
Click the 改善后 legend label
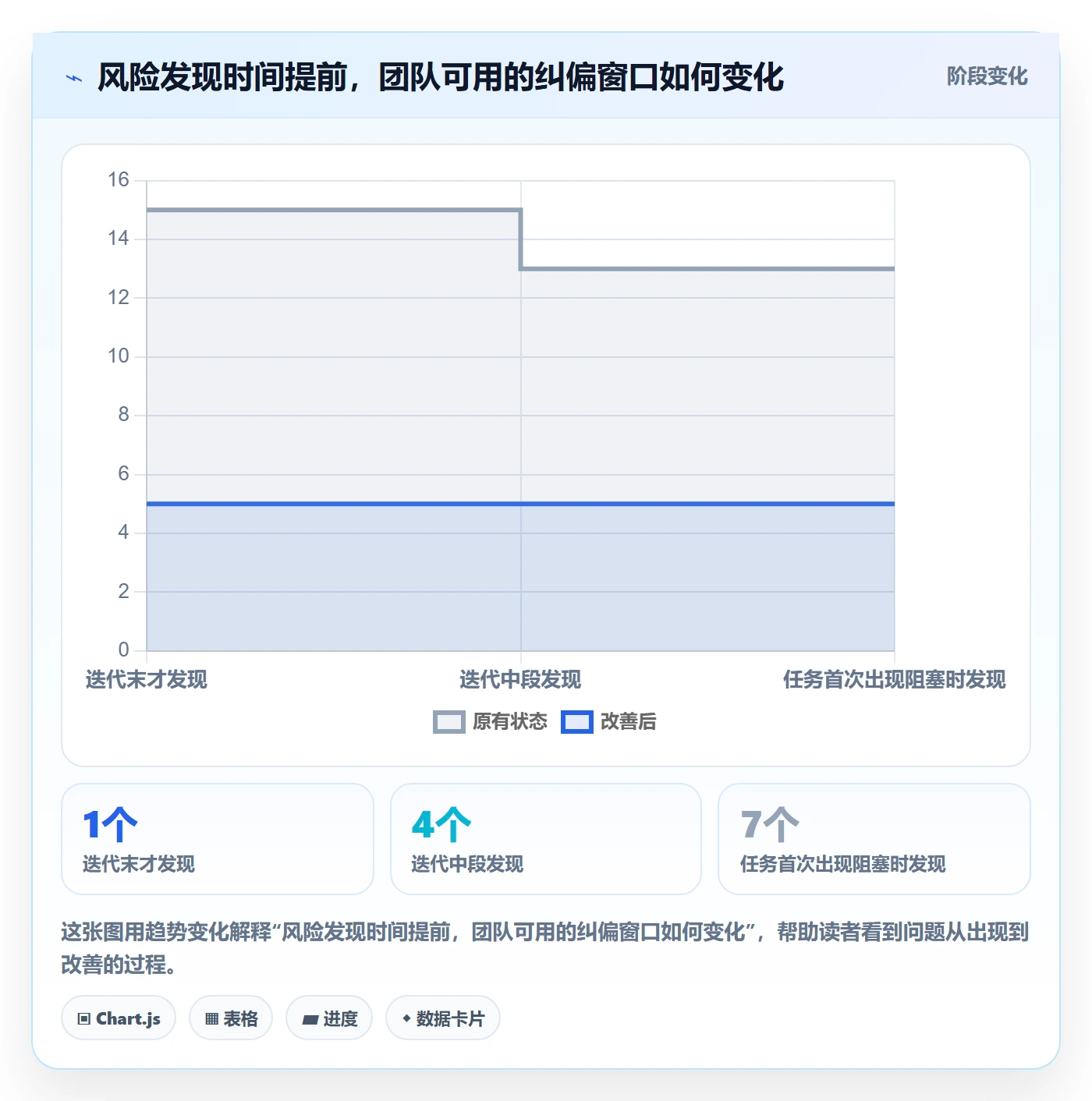click(628, 722)
